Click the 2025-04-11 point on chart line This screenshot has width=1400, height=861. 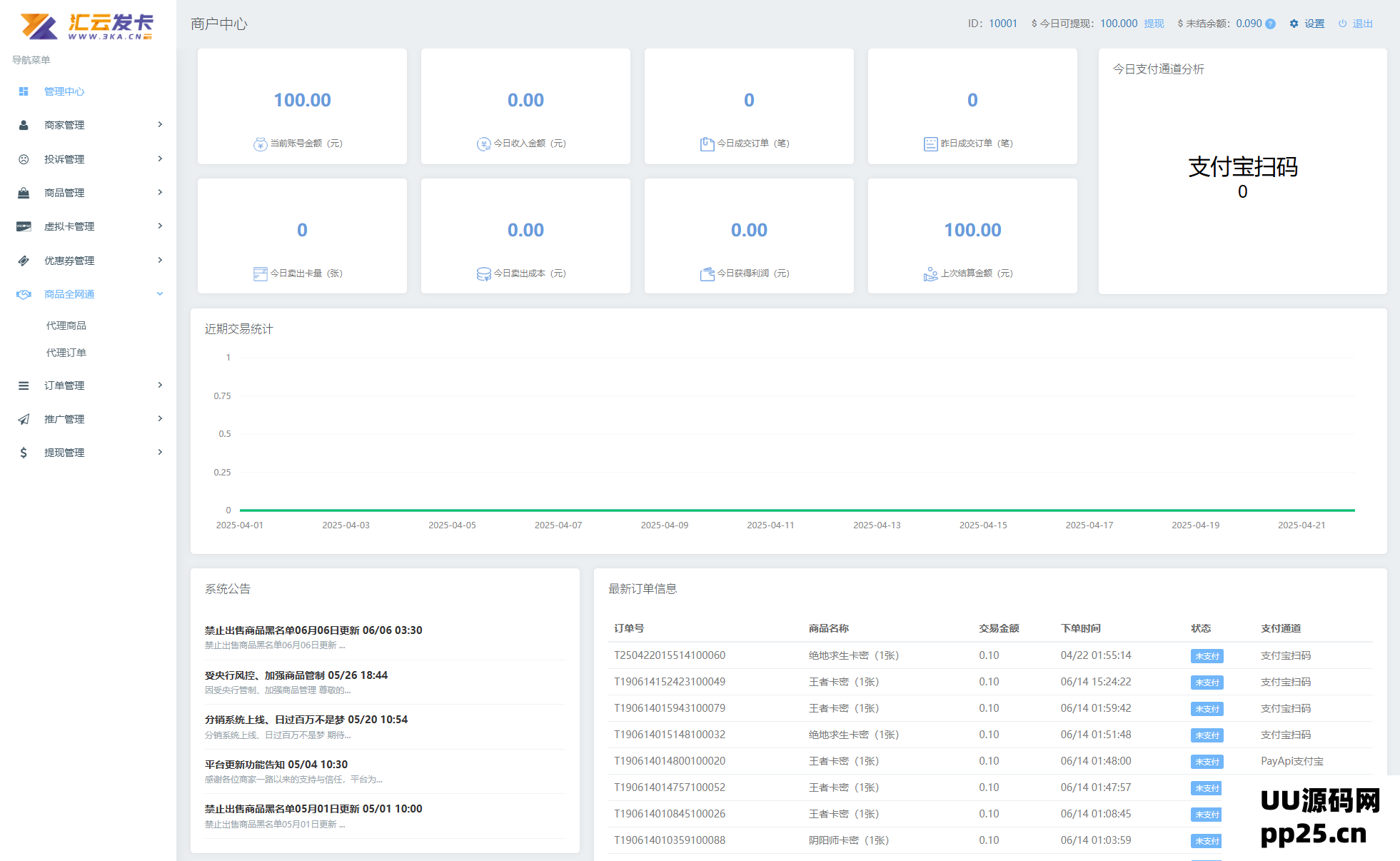(770, 510)
